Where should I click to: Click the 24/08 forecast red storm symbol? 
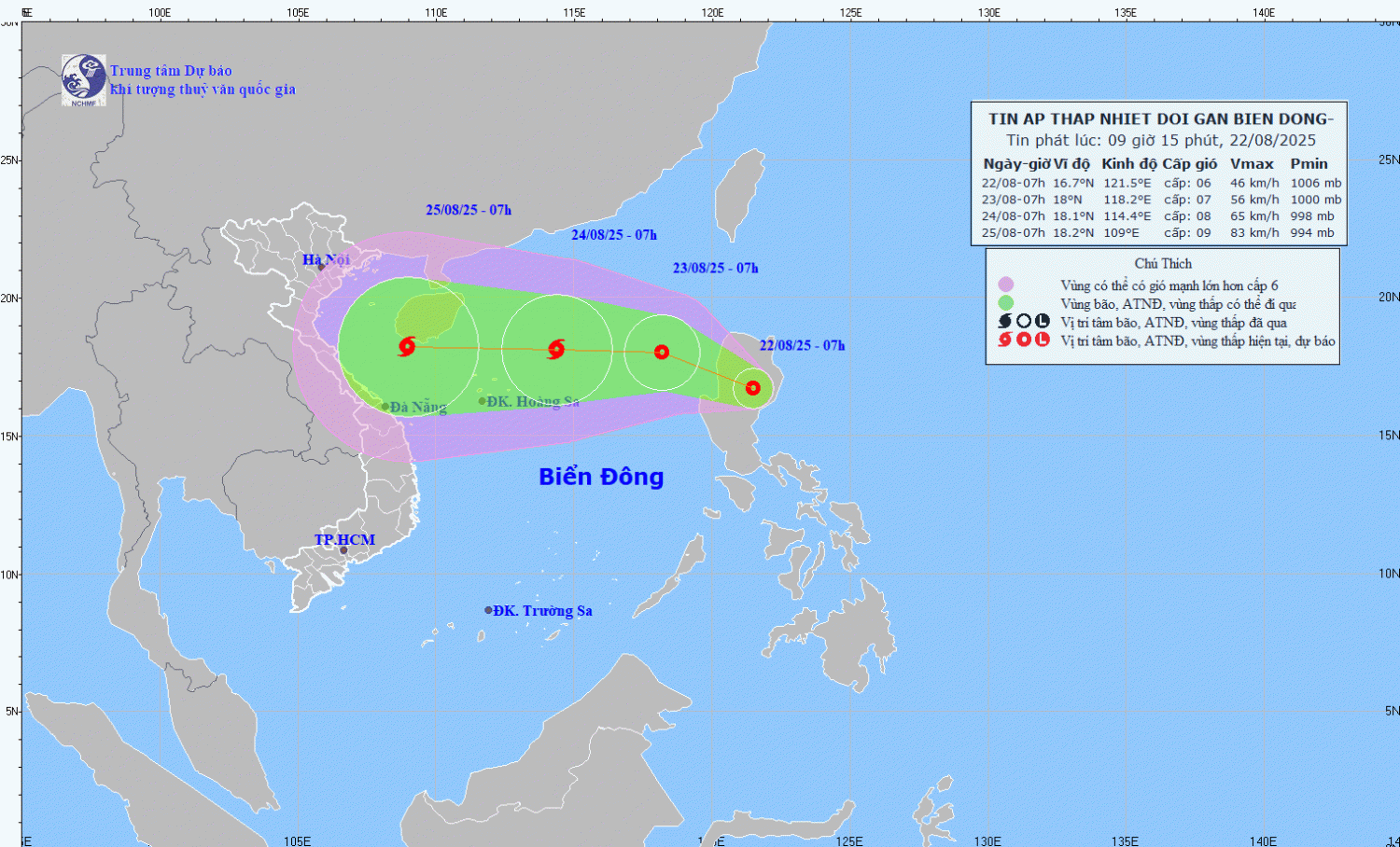pyautogui.click(x=556, y=349)
